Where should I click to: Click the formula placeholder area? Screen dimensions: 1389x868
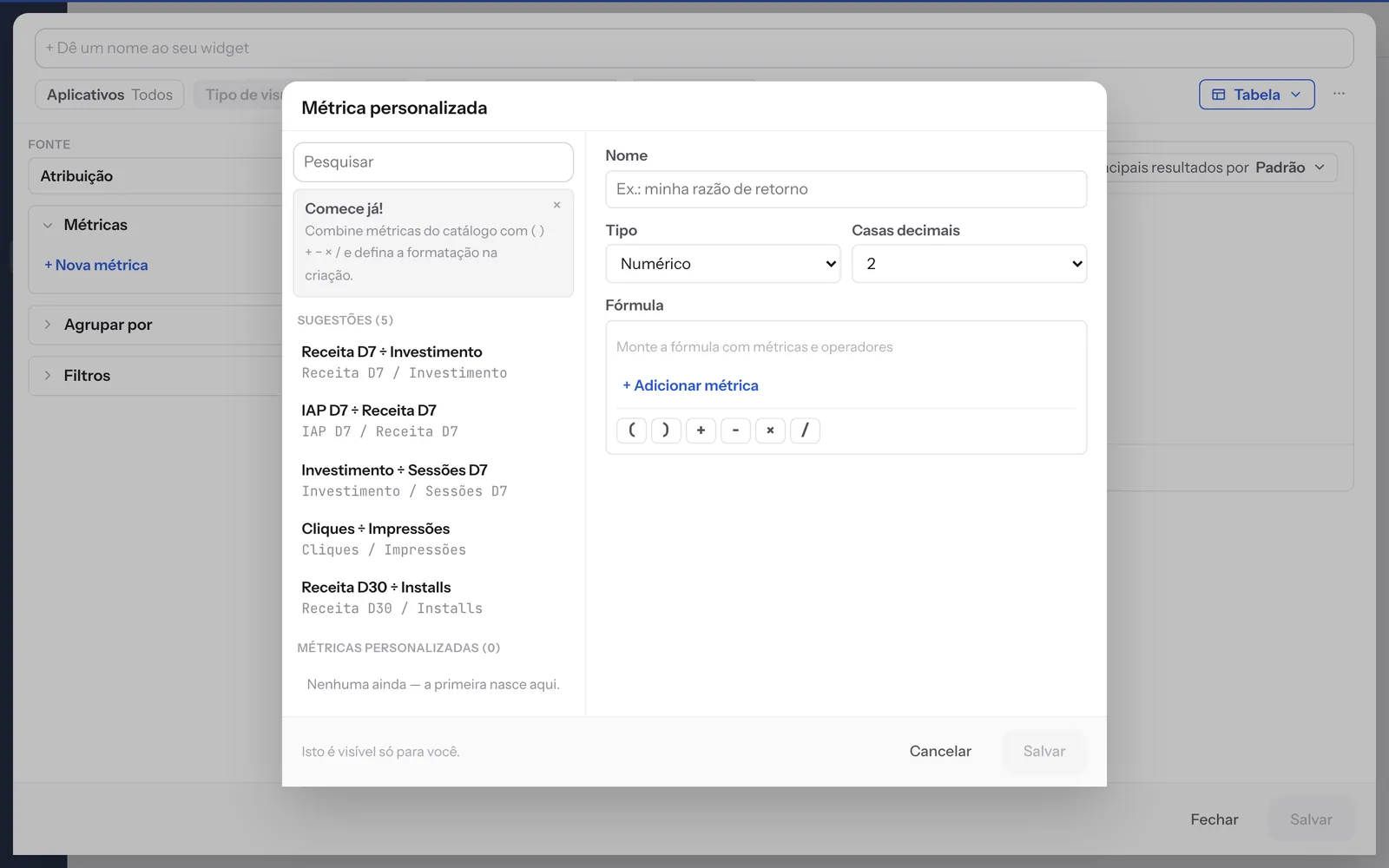754,347
